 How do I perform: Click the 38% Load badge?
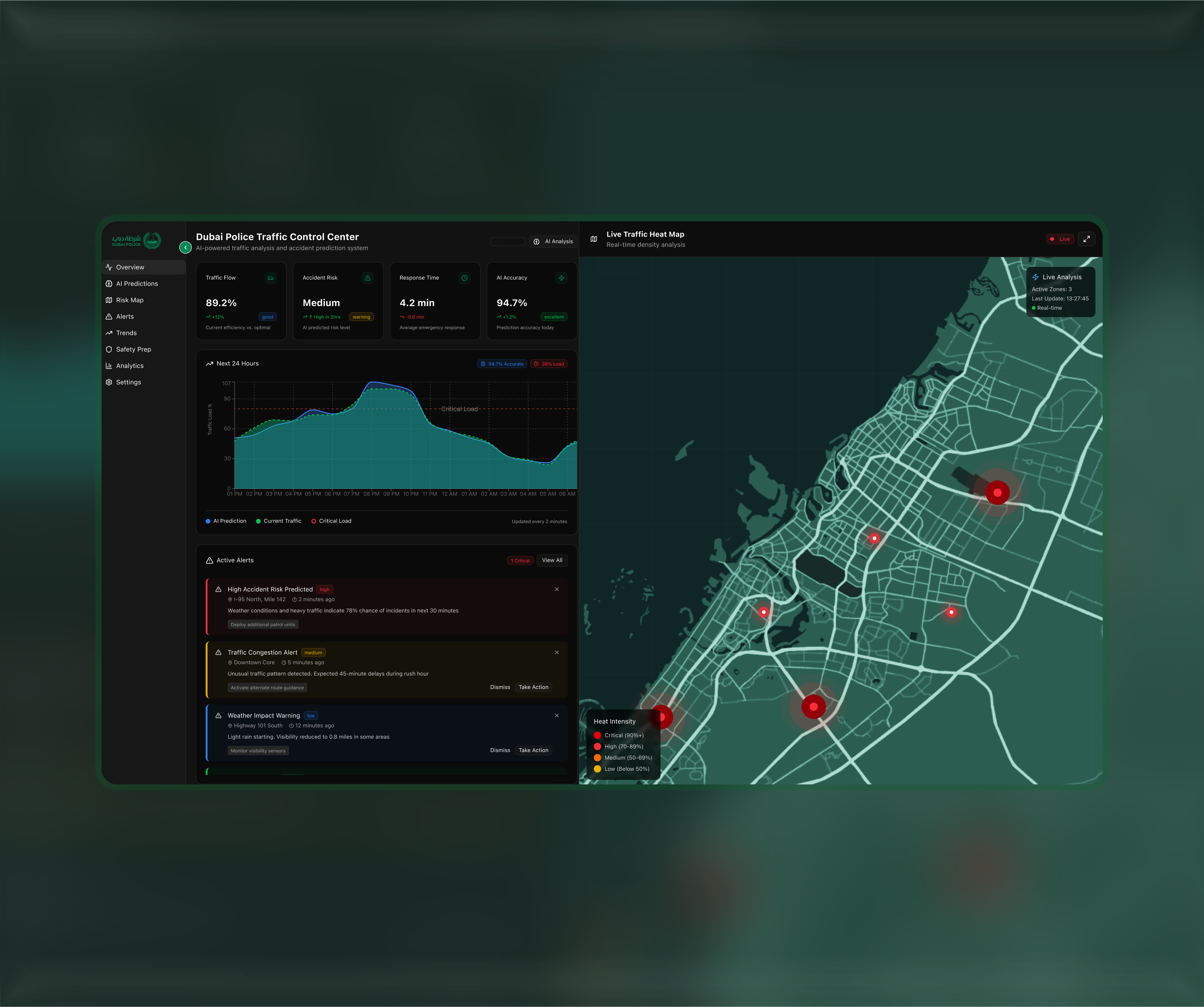pos(549,363)
